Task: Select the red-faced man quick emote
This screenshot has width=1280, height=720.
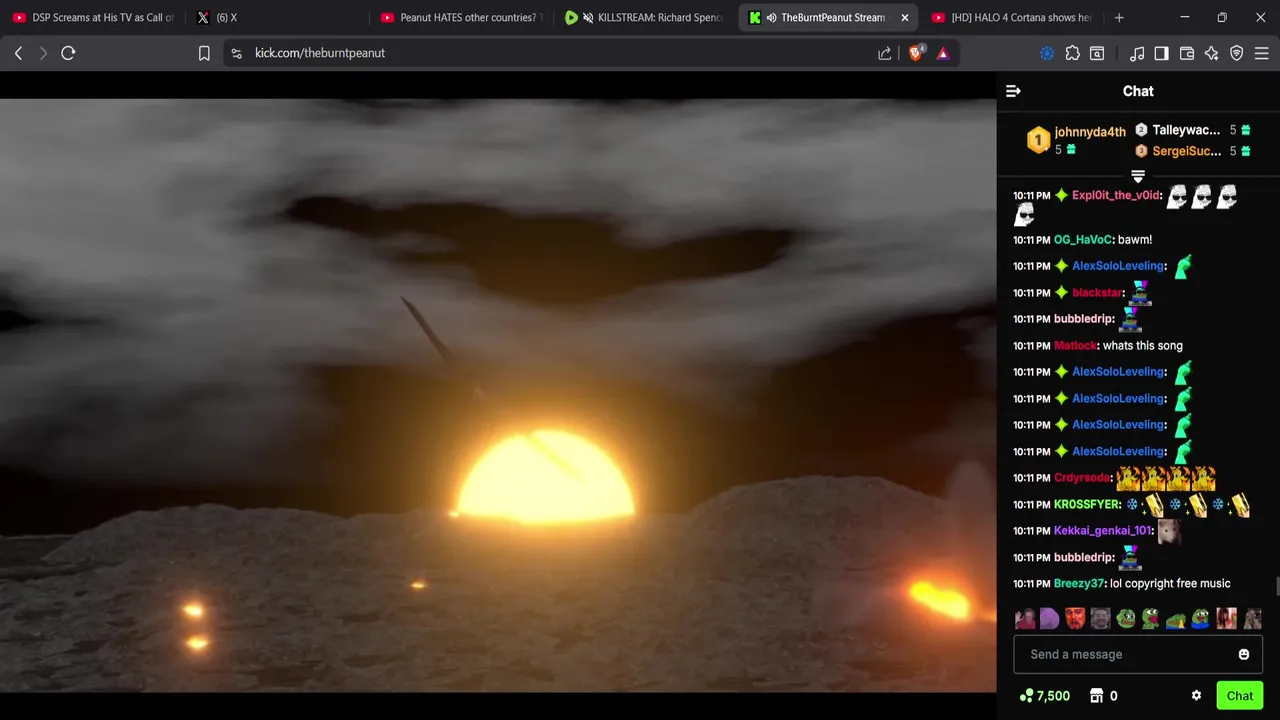Action: (x=1075, y=619)
